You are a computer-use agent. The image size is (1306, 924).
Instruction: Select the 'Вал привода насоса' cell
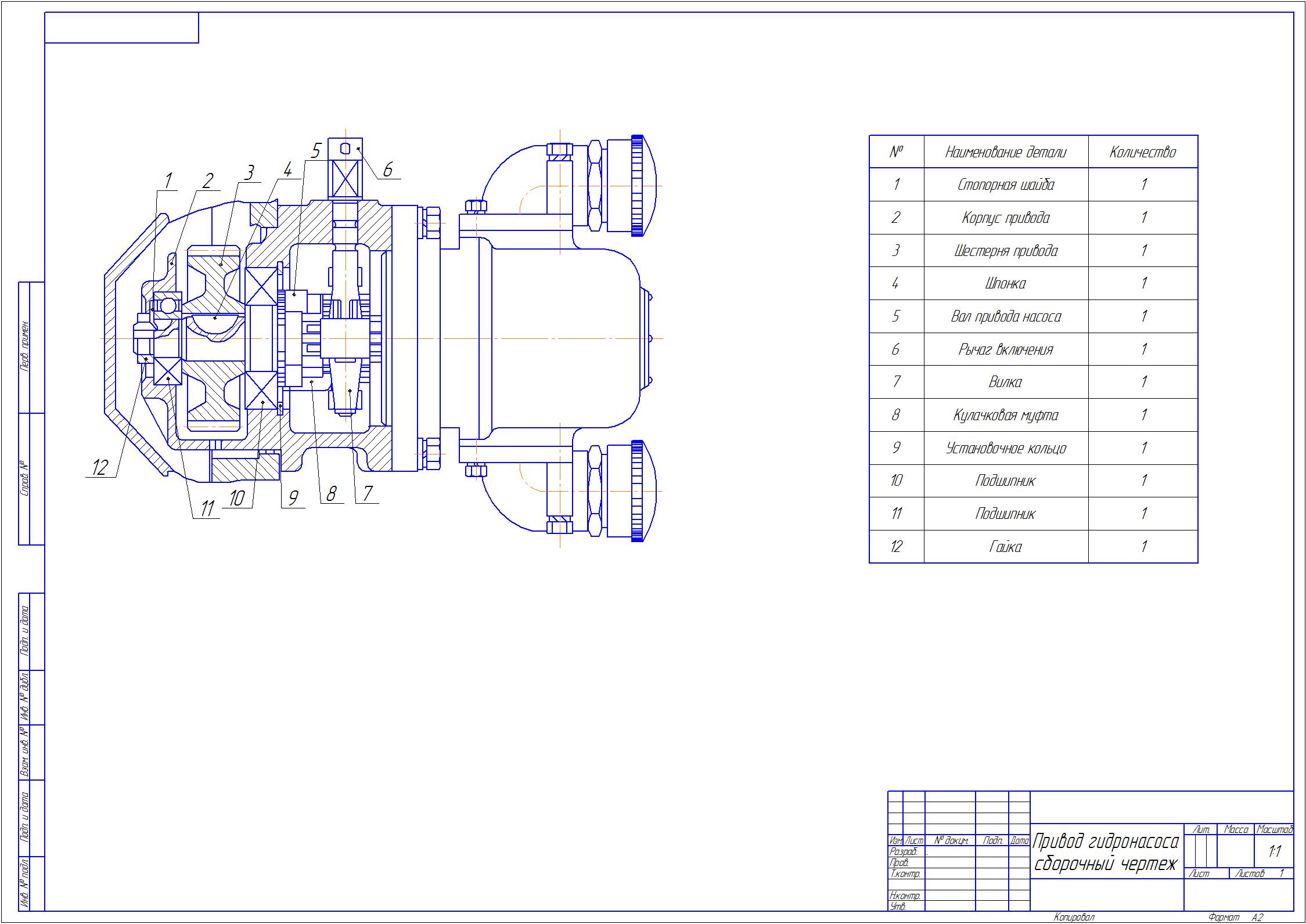pyautogui.click(x=1005, y=316)
